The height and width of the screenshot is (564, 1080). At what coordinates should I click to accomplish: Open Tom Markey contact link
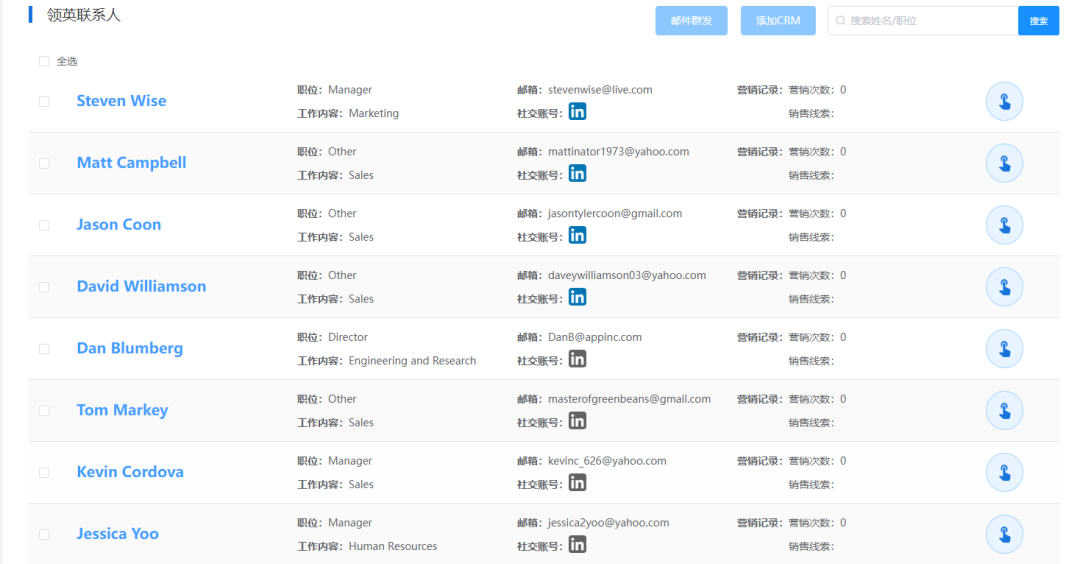tap(122, 410)
